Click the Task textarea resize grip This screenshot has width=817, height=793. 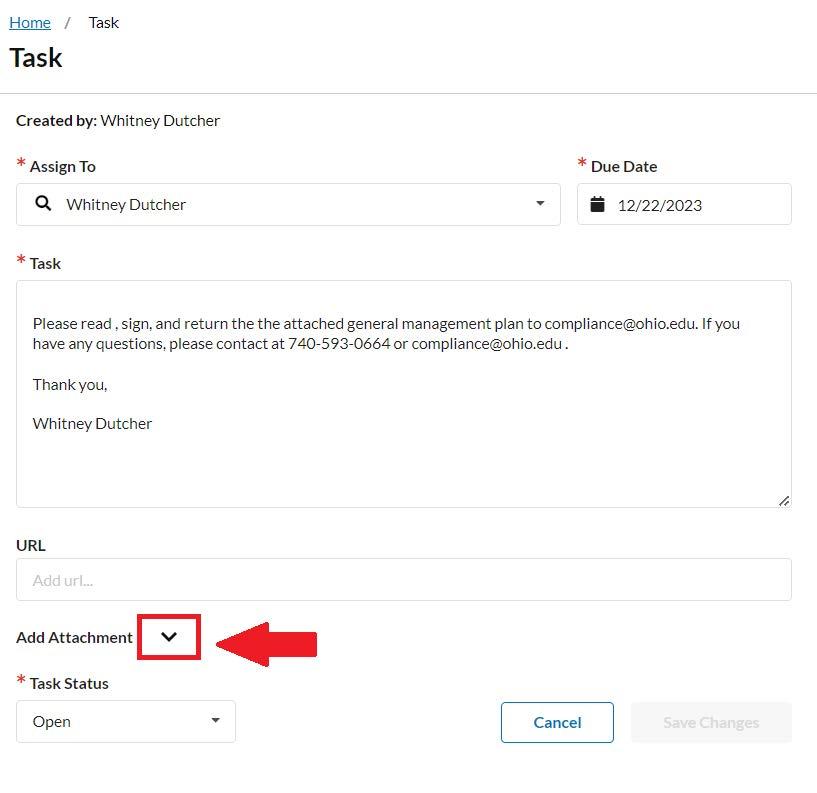coord(784,501)
